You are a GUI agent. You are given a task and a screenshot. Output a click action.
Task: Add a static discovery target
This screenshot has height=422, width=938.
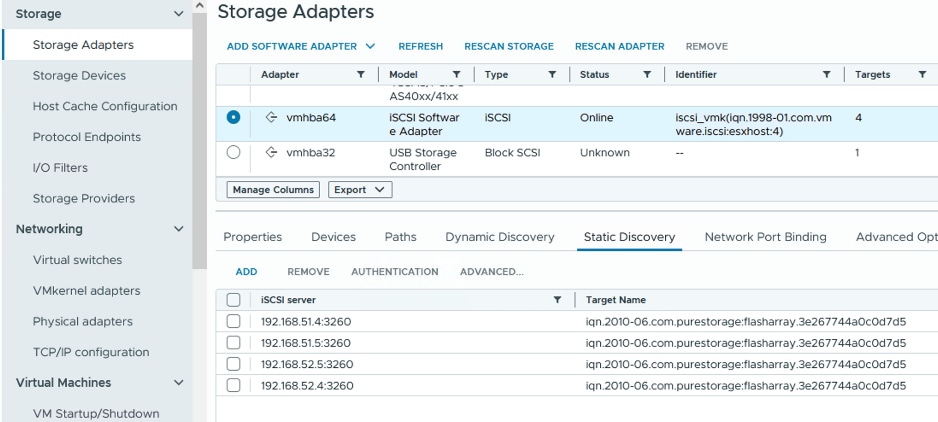click(x=246, y=272)
